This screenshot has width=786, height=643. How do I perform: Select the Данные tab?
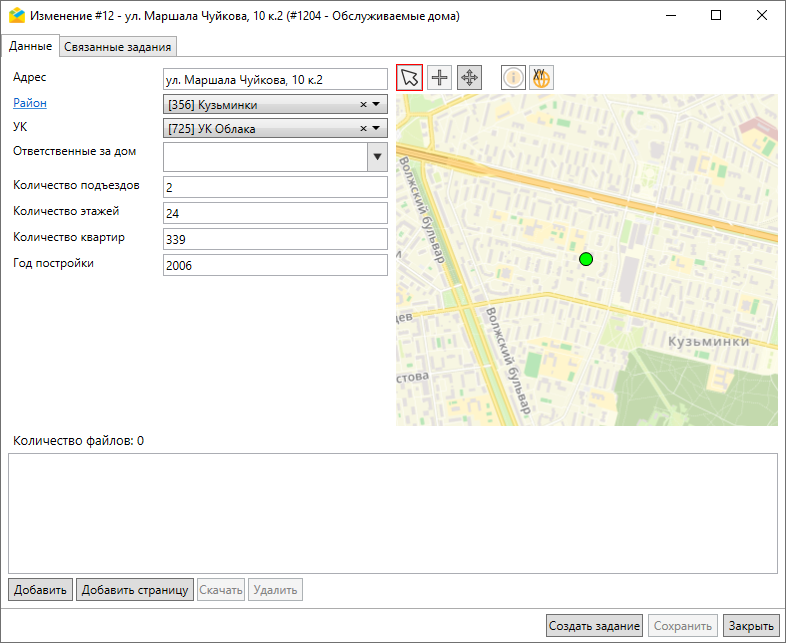30,46
